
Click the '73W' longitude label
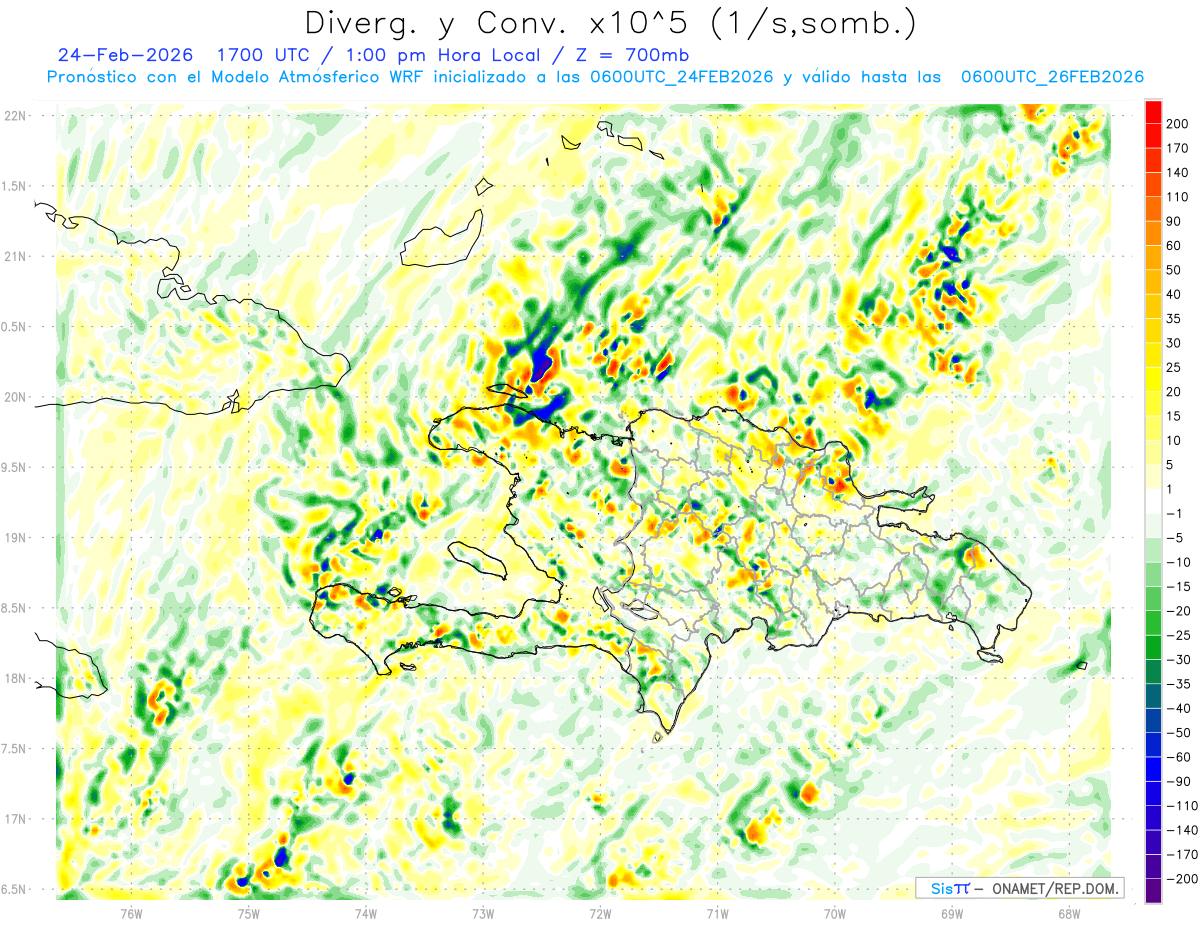(x=483, y=912)
